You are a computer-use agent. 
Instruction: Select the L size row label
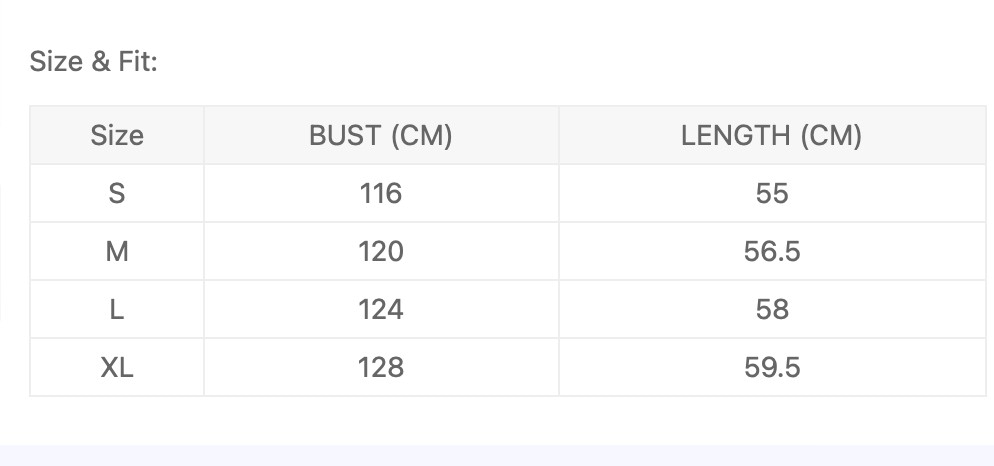[117, 309]
